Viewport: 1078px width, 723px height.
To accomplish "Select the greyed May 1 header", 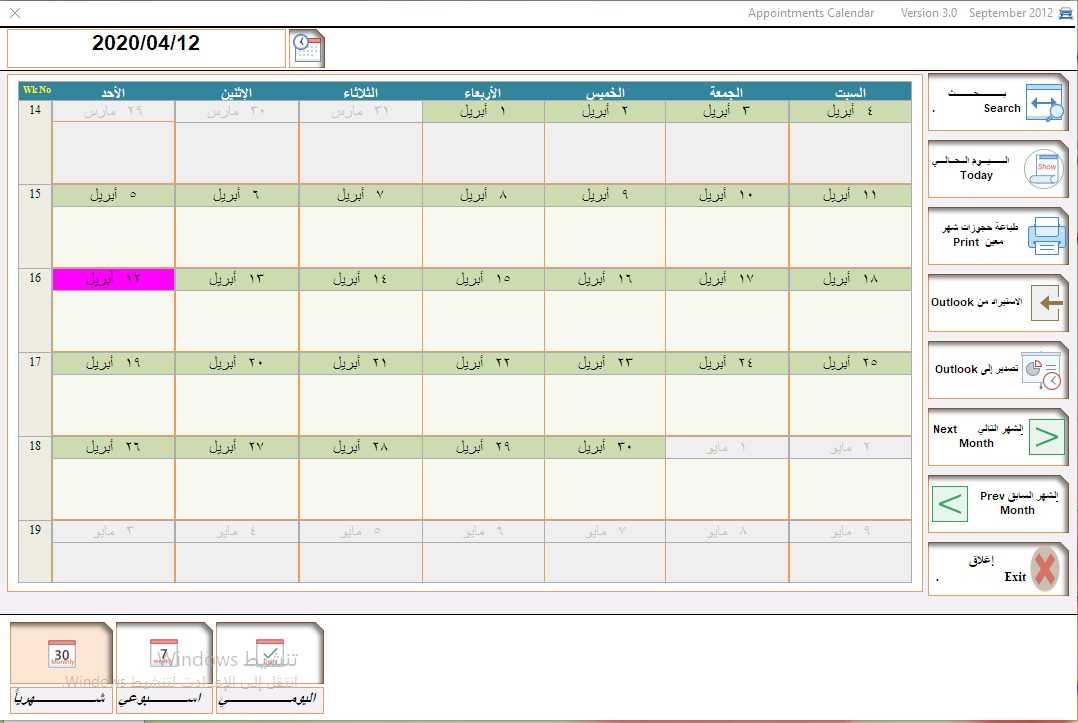I will click(727, 447).
